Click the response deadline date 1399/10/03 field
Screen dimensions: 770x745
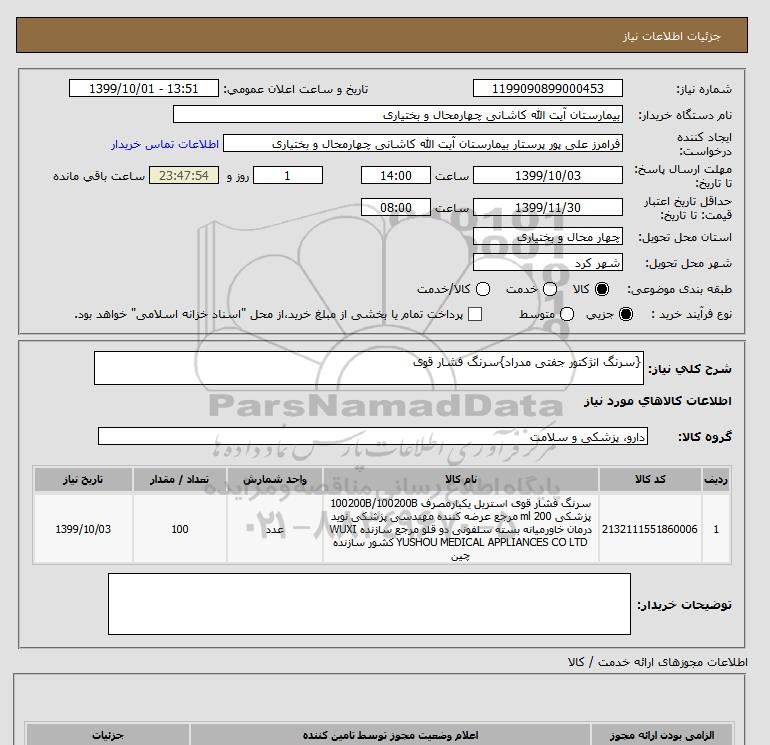(548, 176)
